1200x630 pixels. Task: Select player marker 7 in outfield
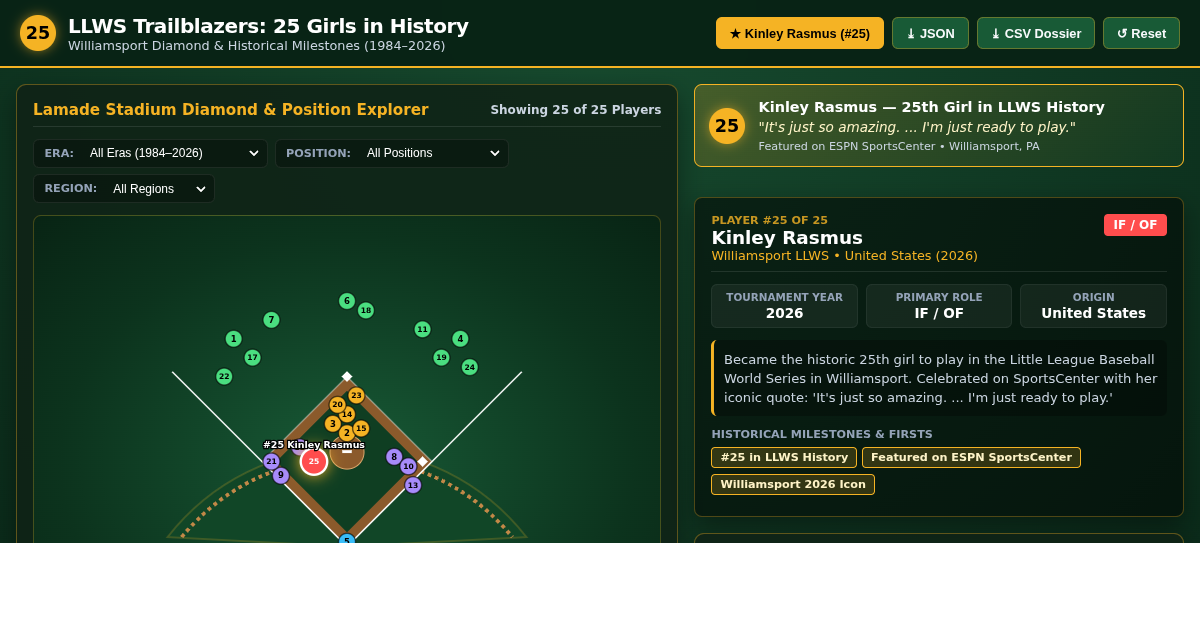point(271,320)
